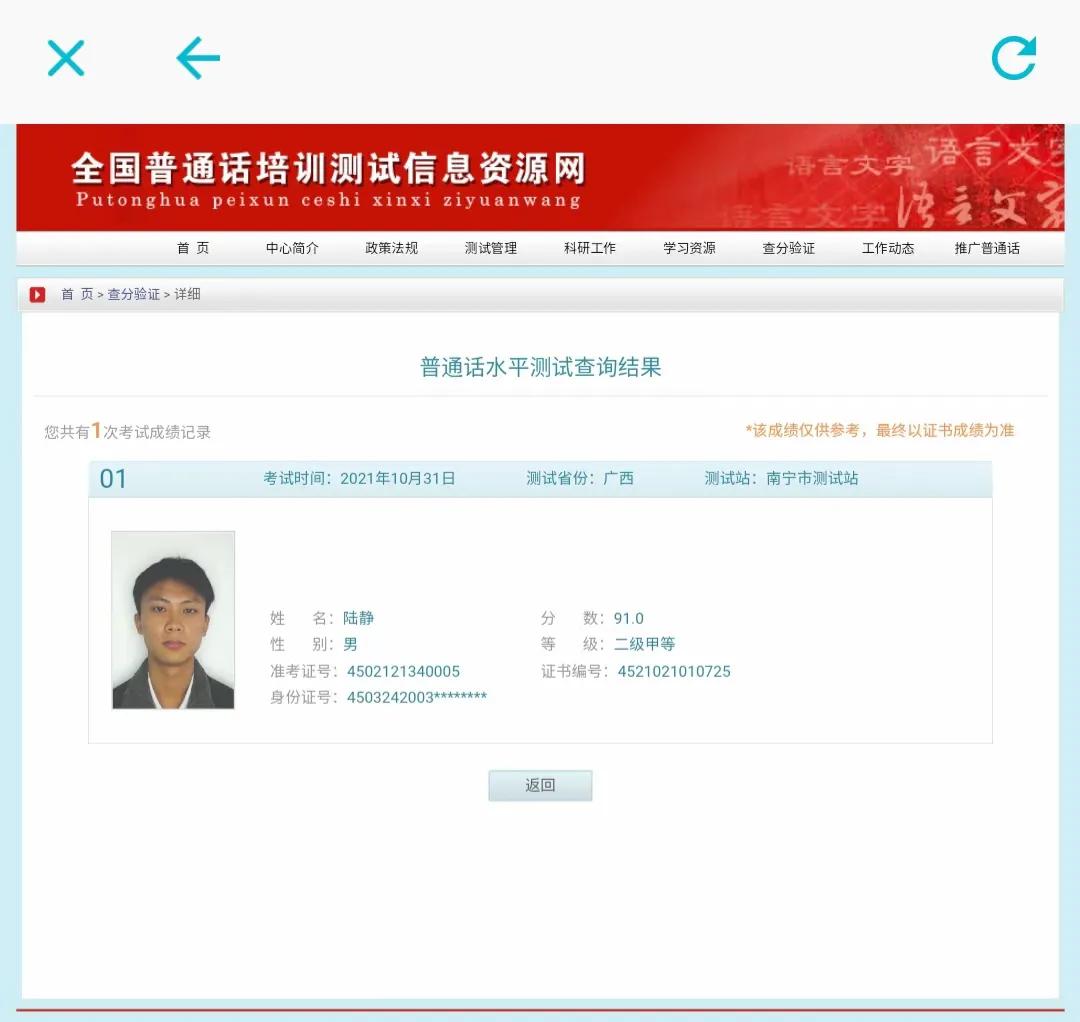This screenshot has width=1080, height=1022.
Task: Select the 首页 navigation item
Action: click(x=192, y=249)
